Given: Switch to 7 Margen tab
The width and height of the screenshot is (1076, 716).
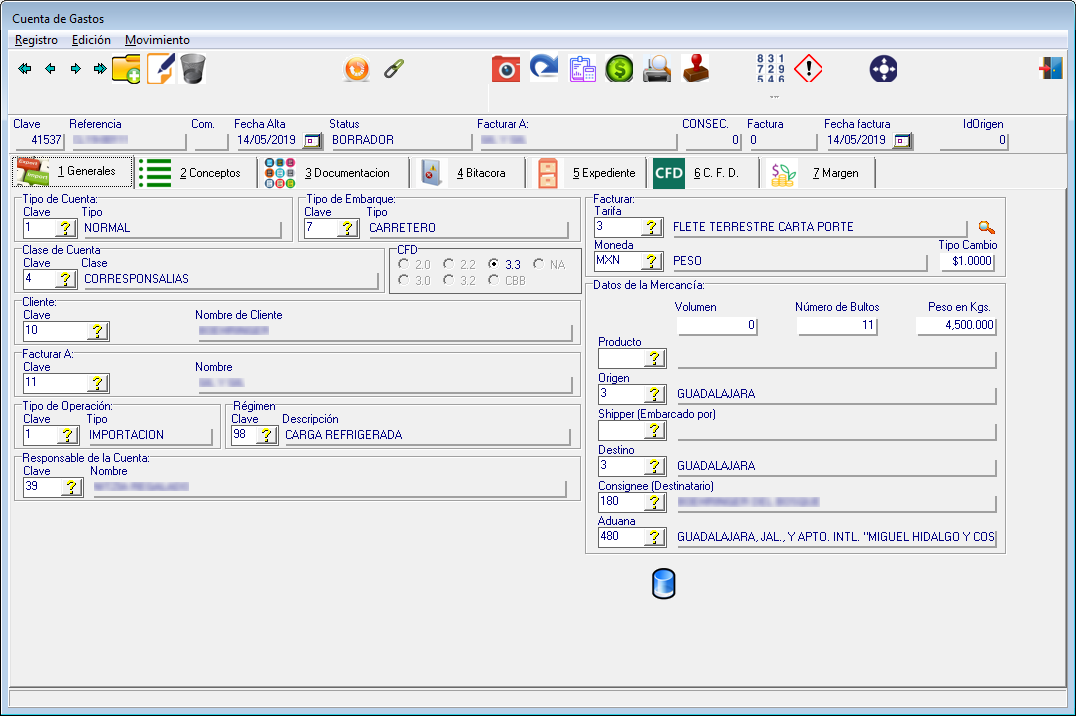Looking at the screenshot, I should pyautogui.click(x=817, y=173).
